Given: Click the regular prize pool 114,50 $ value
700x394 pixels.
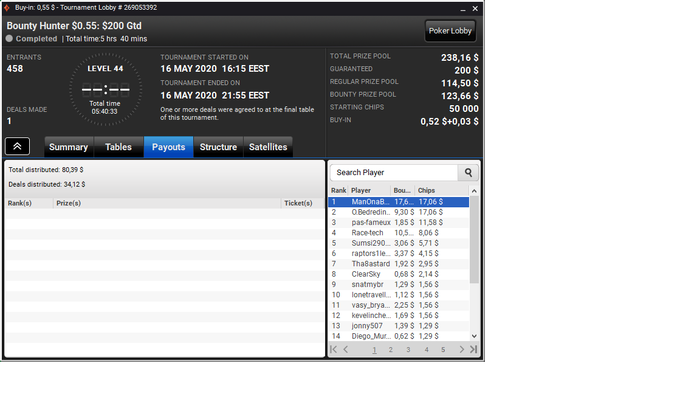Looking at the screenshot, I should pyautogui.click(x=459, y=83).
